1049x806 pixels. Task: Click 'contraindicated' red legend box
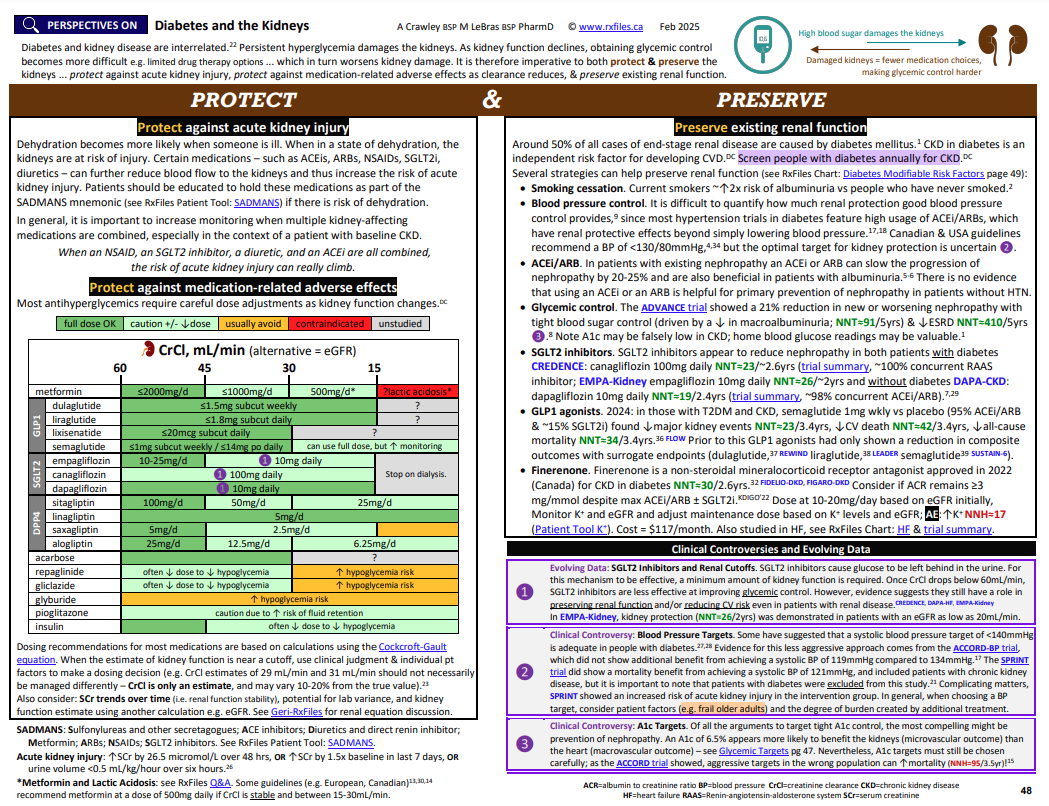(x=330, y=324)
